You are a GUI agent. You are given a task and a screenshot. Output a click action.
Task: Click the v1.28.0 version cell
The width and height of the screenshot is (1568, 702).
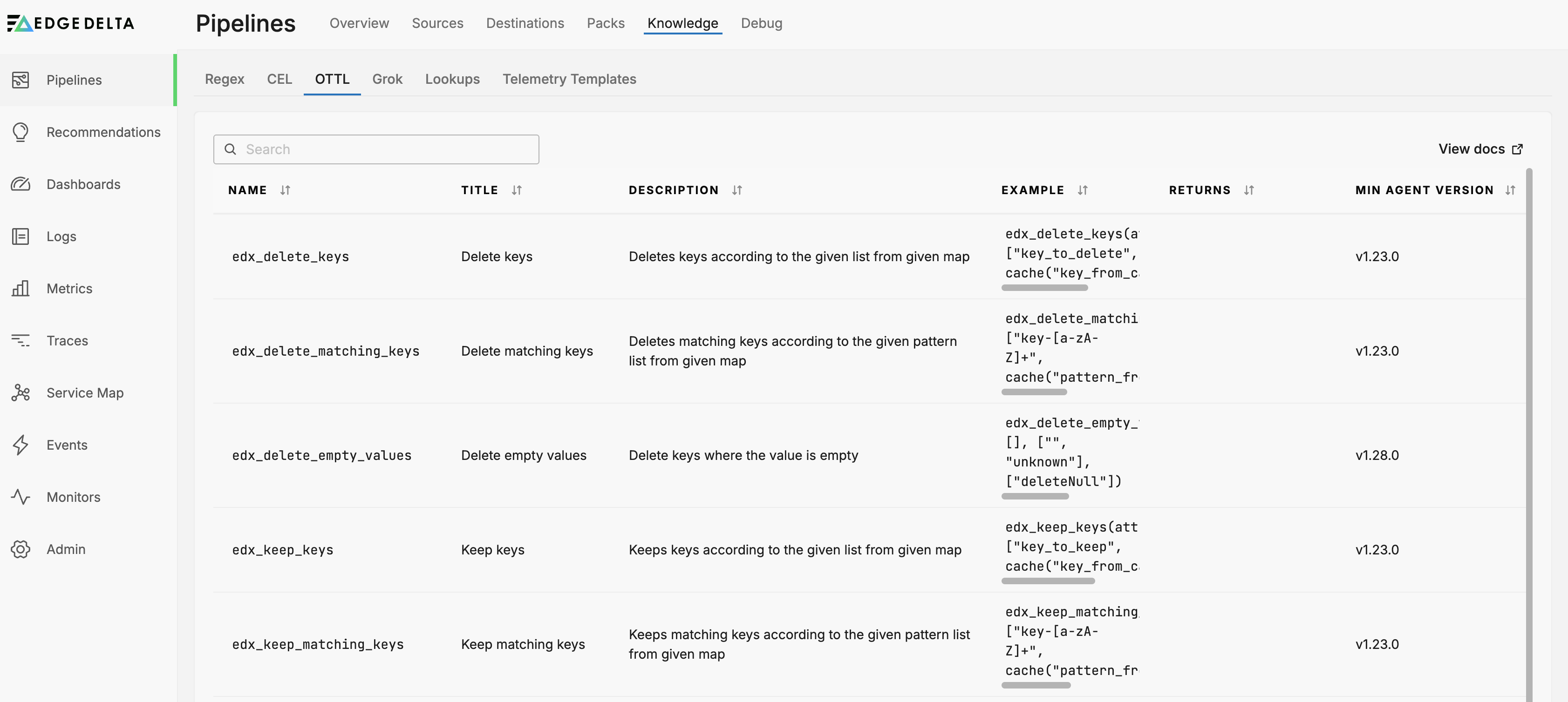pos(1377,456)
